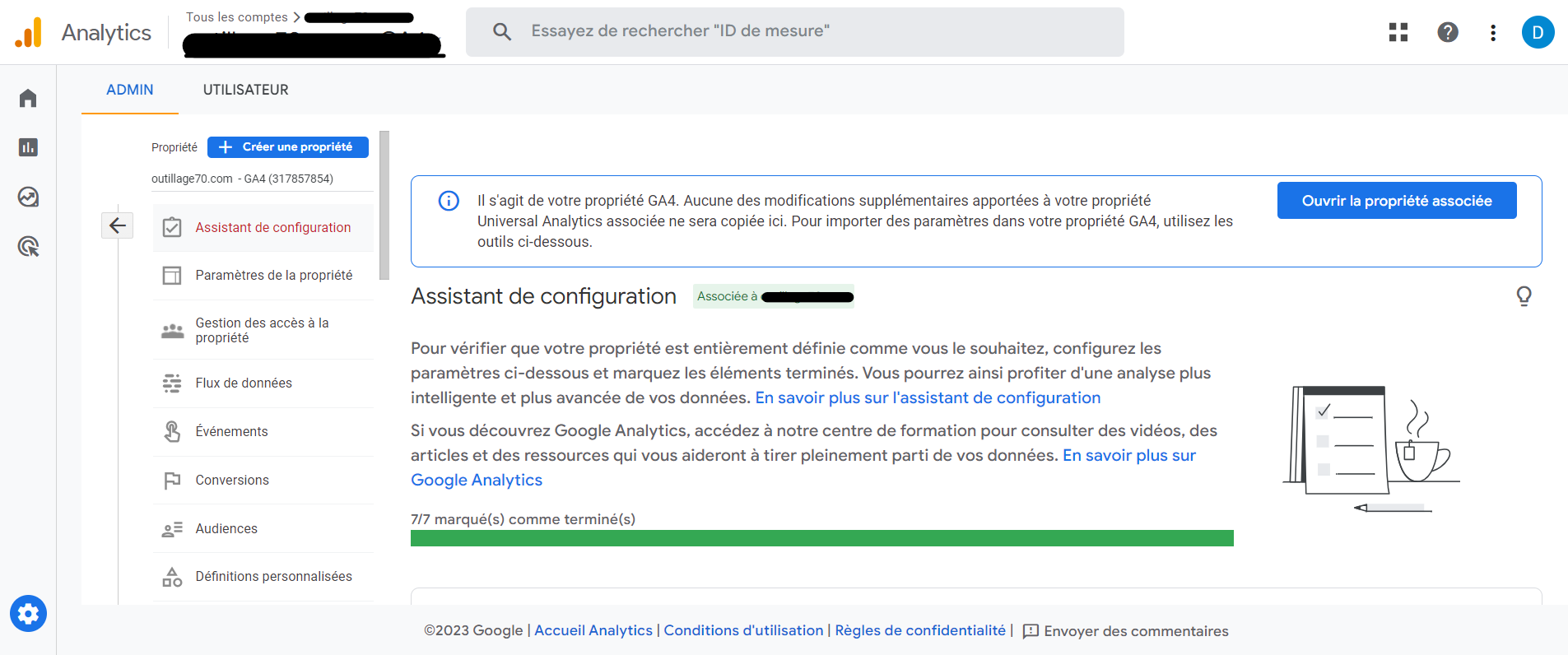Screen dimensions: 1568x655
Task: Open the account avatar labeled D
Action: click(1538, 32)
